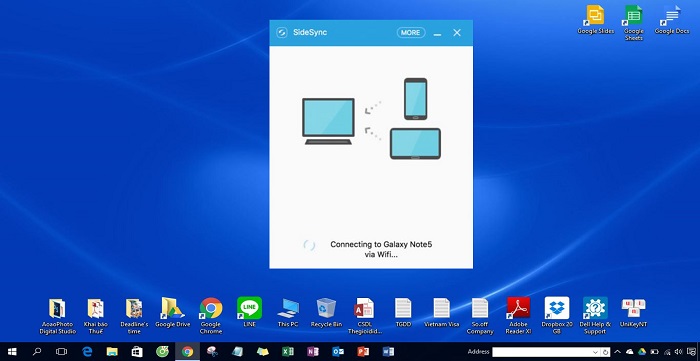
Task: Click the Address bar refresh button
Action: click(x=605, y=352)
